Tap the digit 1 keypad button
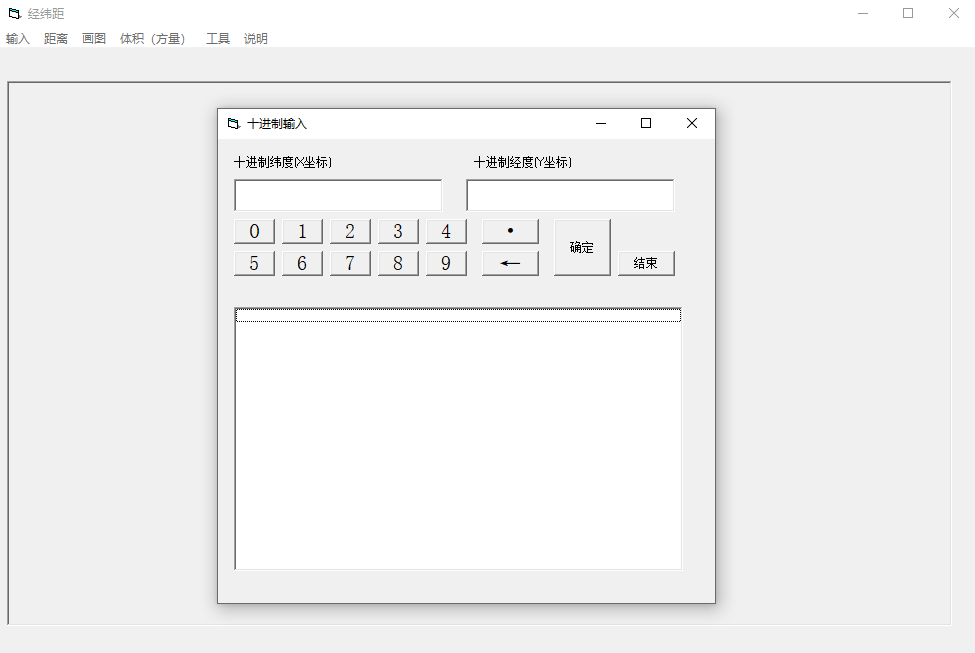Screen dimensions: 975x653 (x=302, y=231)
